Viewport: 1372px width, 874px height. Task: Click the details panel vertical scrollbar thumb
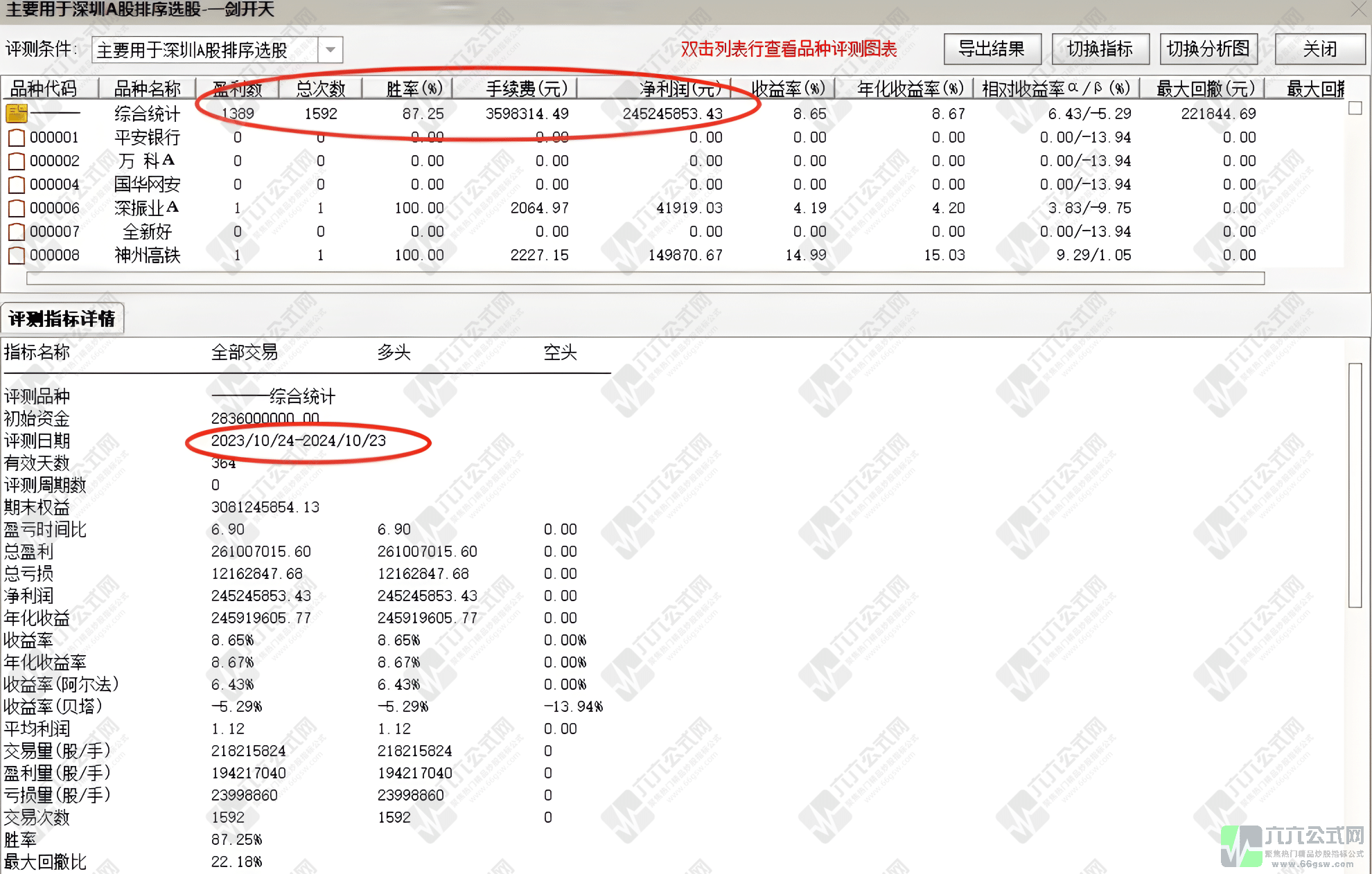(x=1355, y=485)
